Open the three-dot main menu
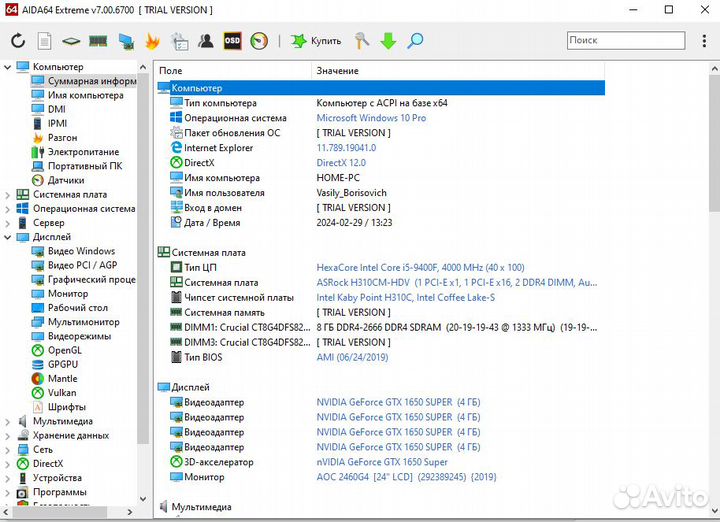720x522 pixels. click(704, 41)
